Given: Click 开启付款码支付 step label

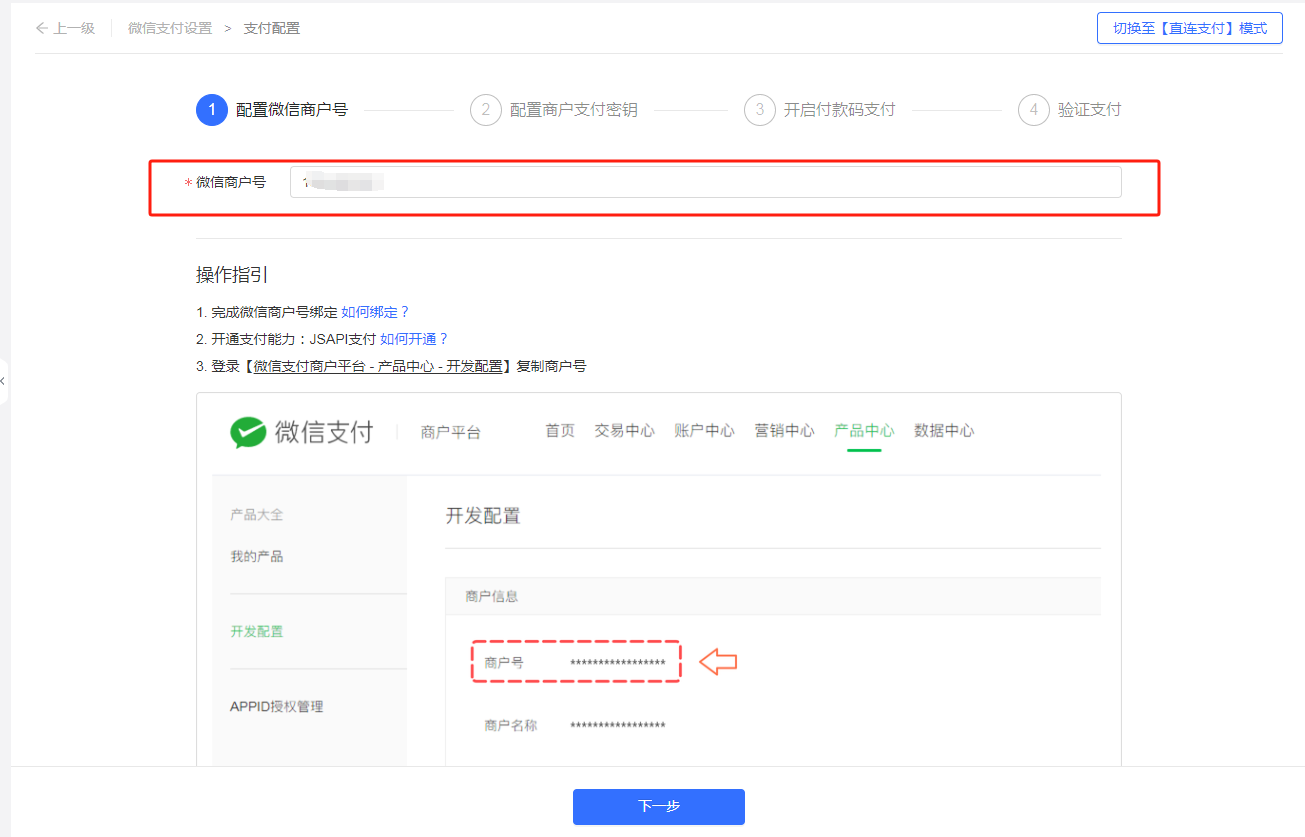Looking at the screenshot, I should click(x=840, y=110).
